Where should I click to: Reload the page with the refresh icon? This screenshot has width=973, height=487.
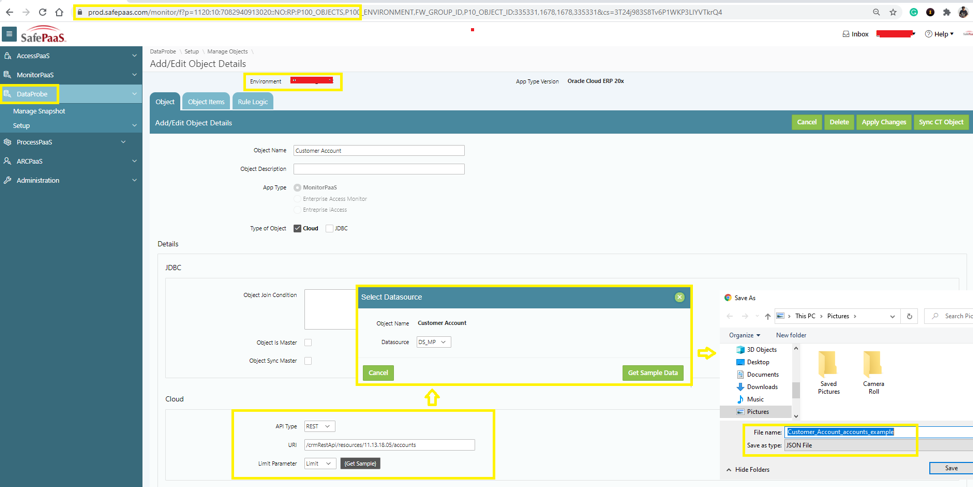43,12
